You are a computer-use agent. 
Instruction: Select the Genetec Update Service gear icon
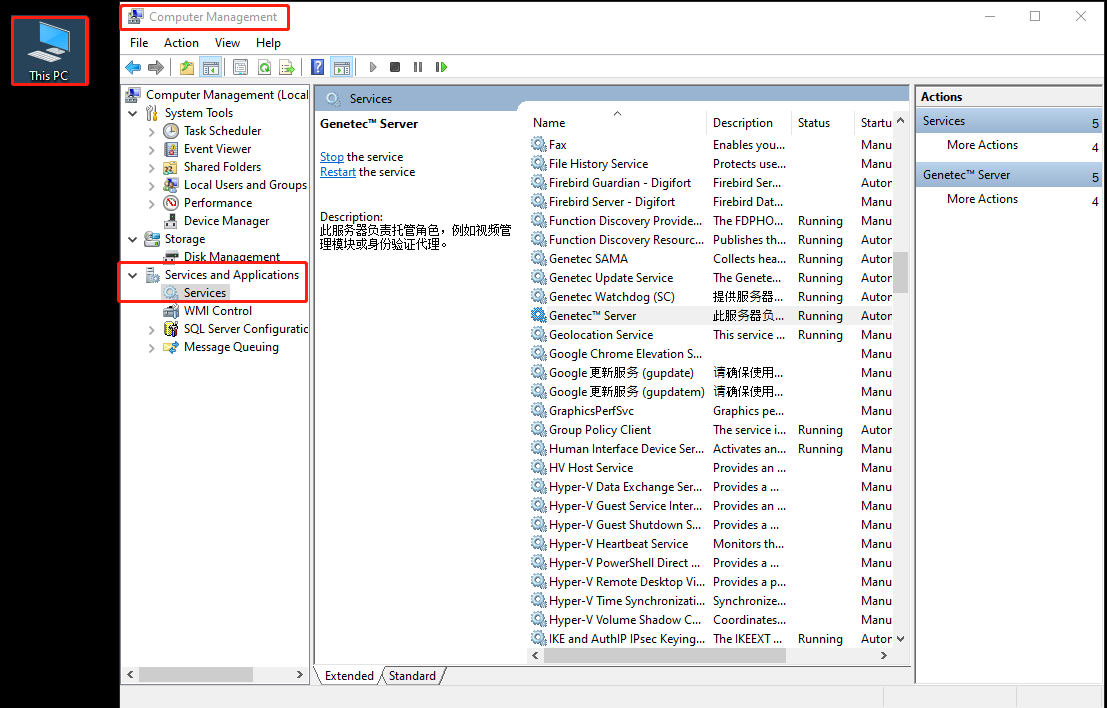[x=539, y=277]
